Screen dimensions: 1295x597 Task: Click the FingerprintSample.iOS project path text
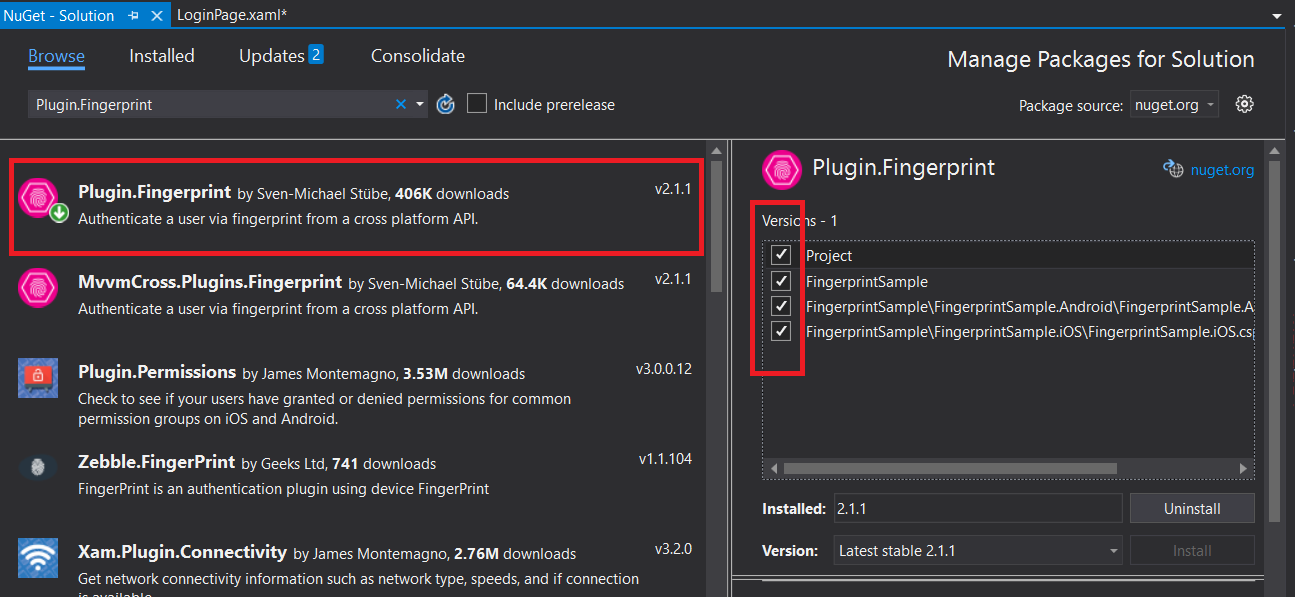[1029, 332]
